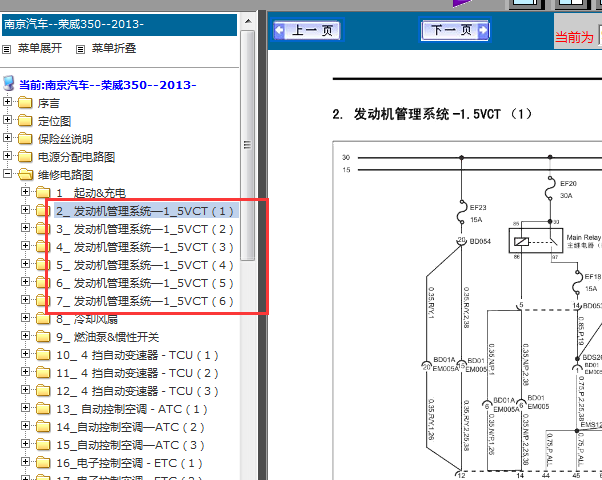This screenshot has height=480, width=602.
Task: Click the 保险丝说明 folder icon
Action: pos(25,138)
